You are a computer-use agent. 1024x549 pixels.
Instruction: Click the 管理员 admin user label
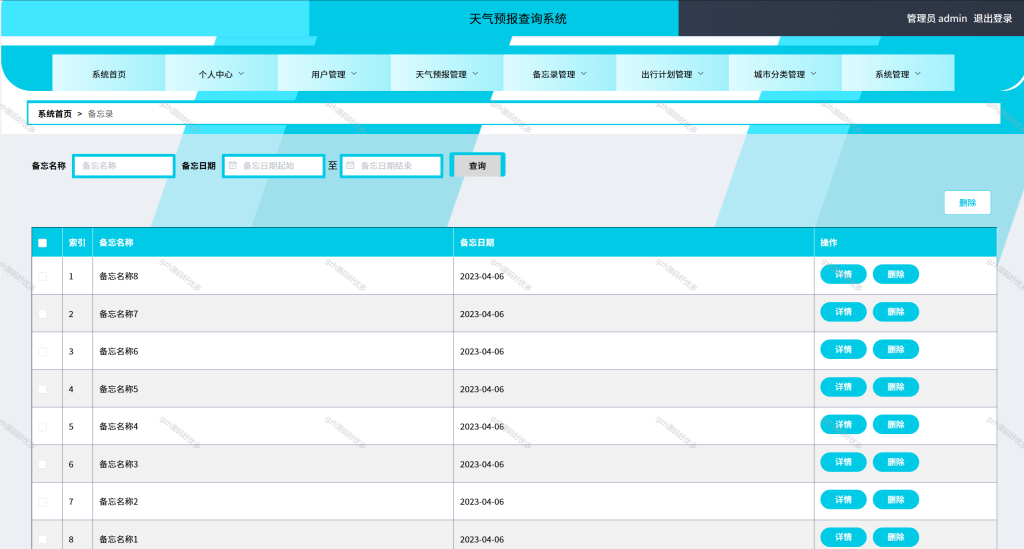[x=936, y=18]
